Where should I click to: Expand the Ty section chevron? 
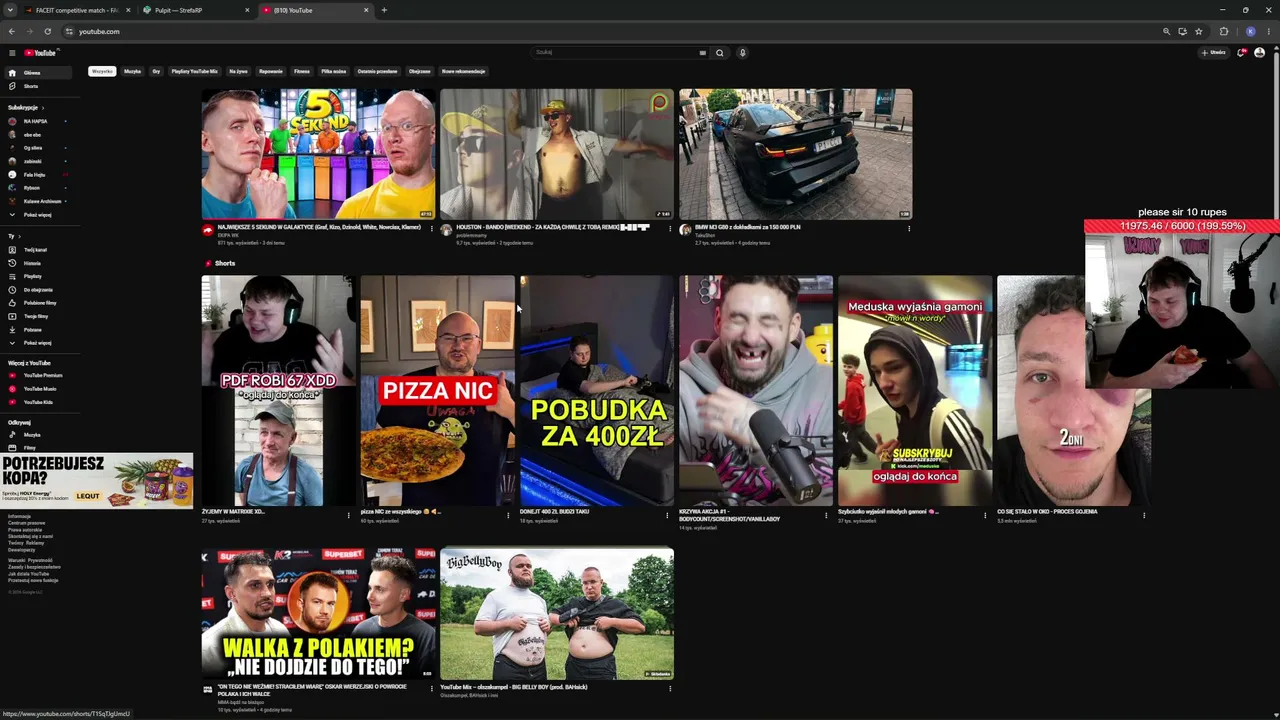point(19,236)
